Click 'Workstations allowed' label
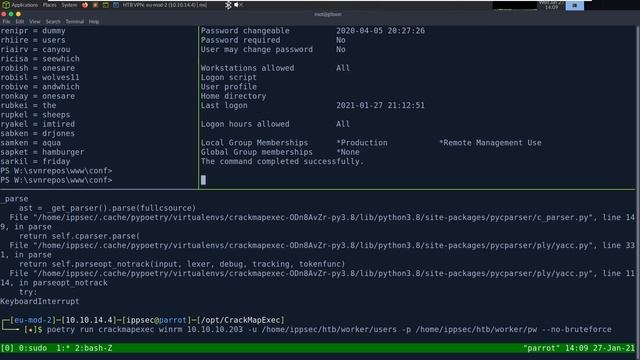 coord(247,68)
